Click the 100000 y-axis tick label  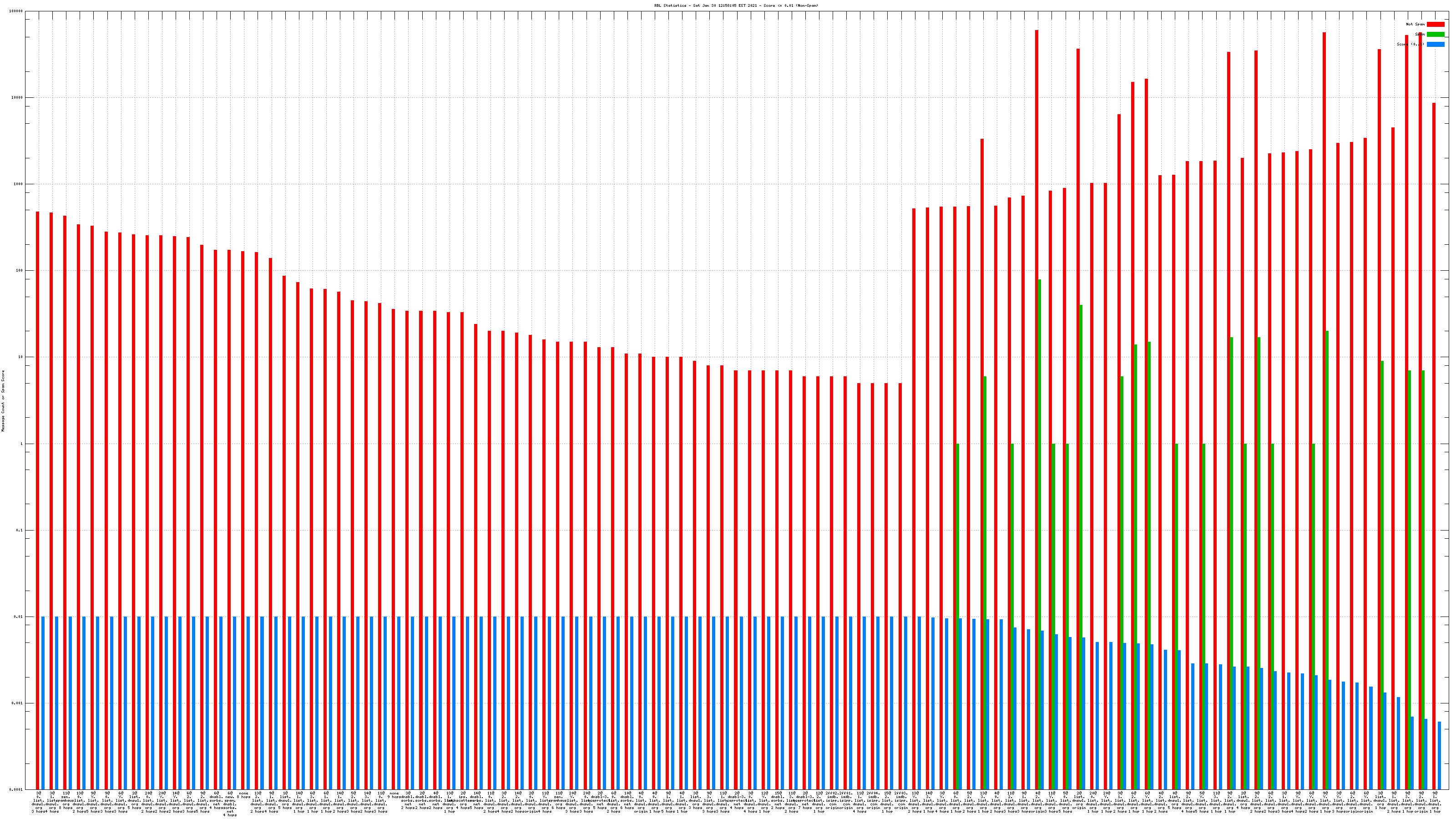pyautogui.click(x=16, y=11)
